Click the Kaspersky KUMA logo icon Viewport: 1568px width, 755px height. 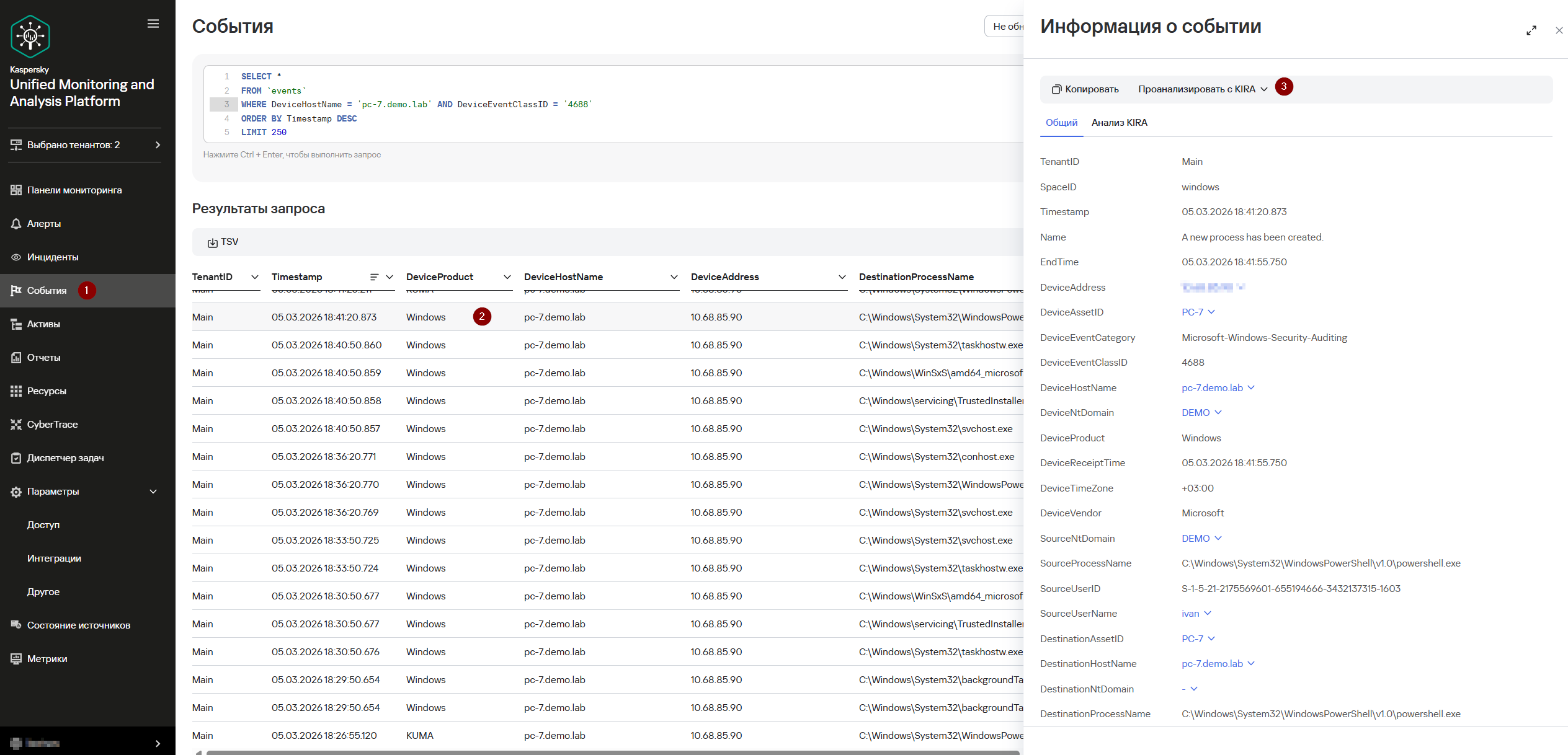[x=30, y=37]
